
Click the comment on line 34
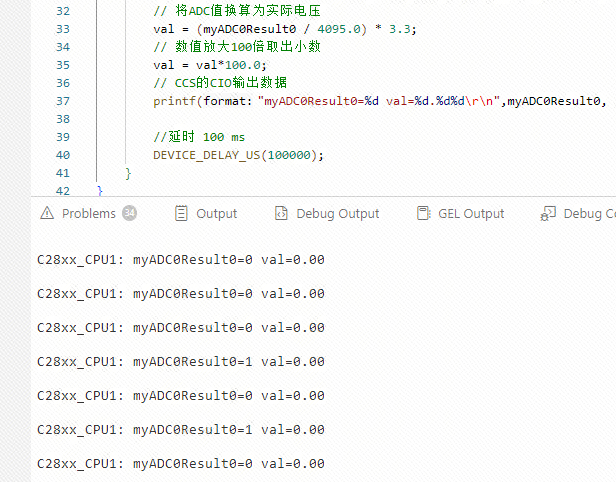237,47
